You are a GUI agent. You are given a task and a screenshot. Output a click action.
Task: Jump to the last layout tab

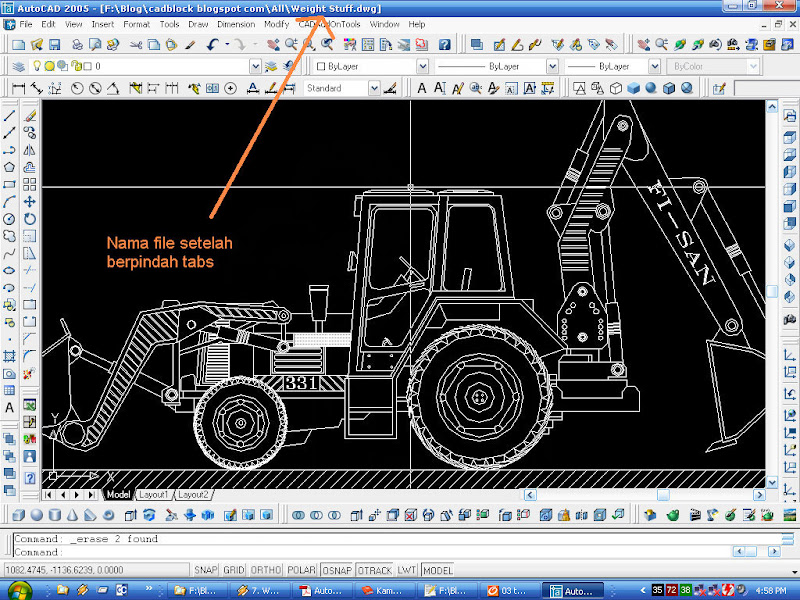coord(92,494)
